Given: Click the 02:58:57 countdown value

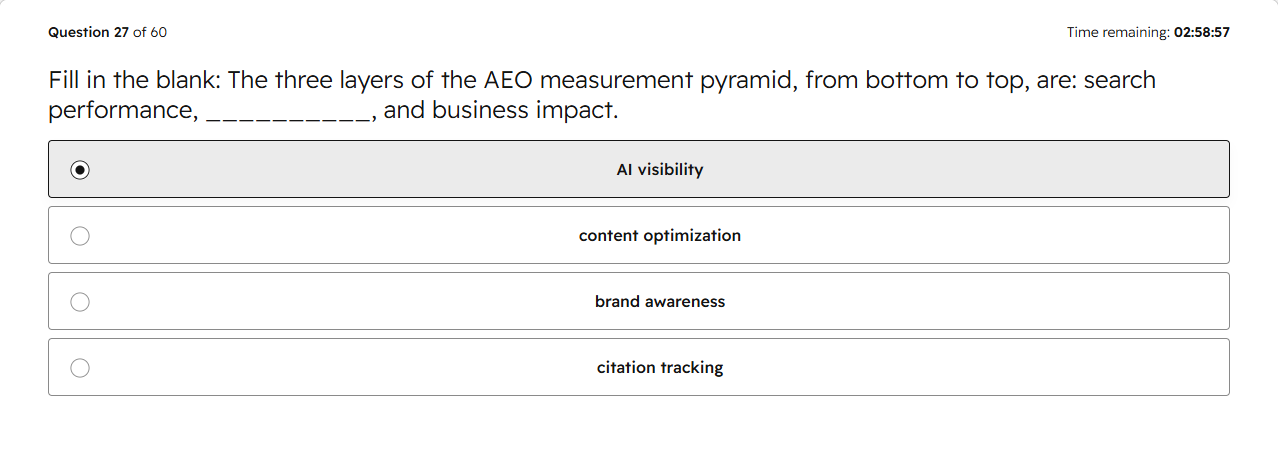Looking at the screenshot, I should point(1202,32).
